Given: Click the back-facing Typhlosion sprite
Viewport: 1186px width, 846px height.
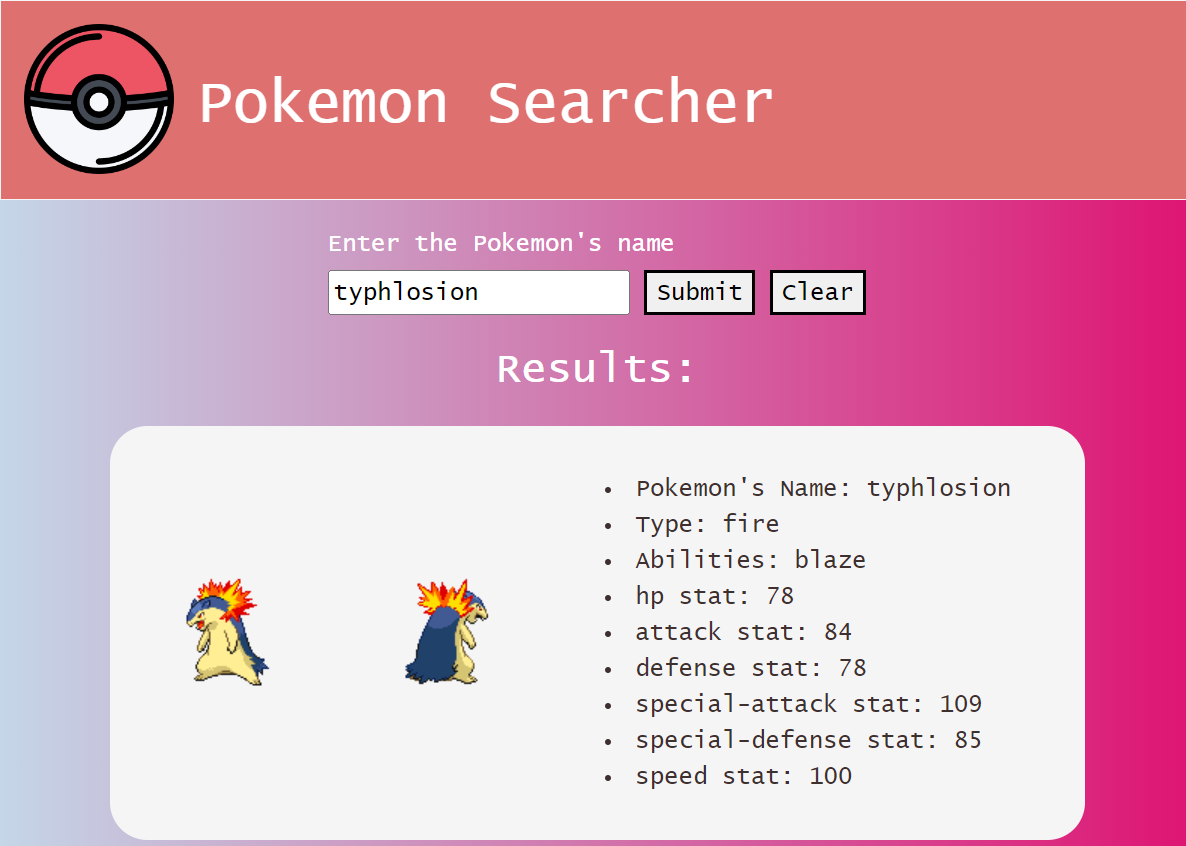Looking at the screenshot, I should tap(446, 632).
